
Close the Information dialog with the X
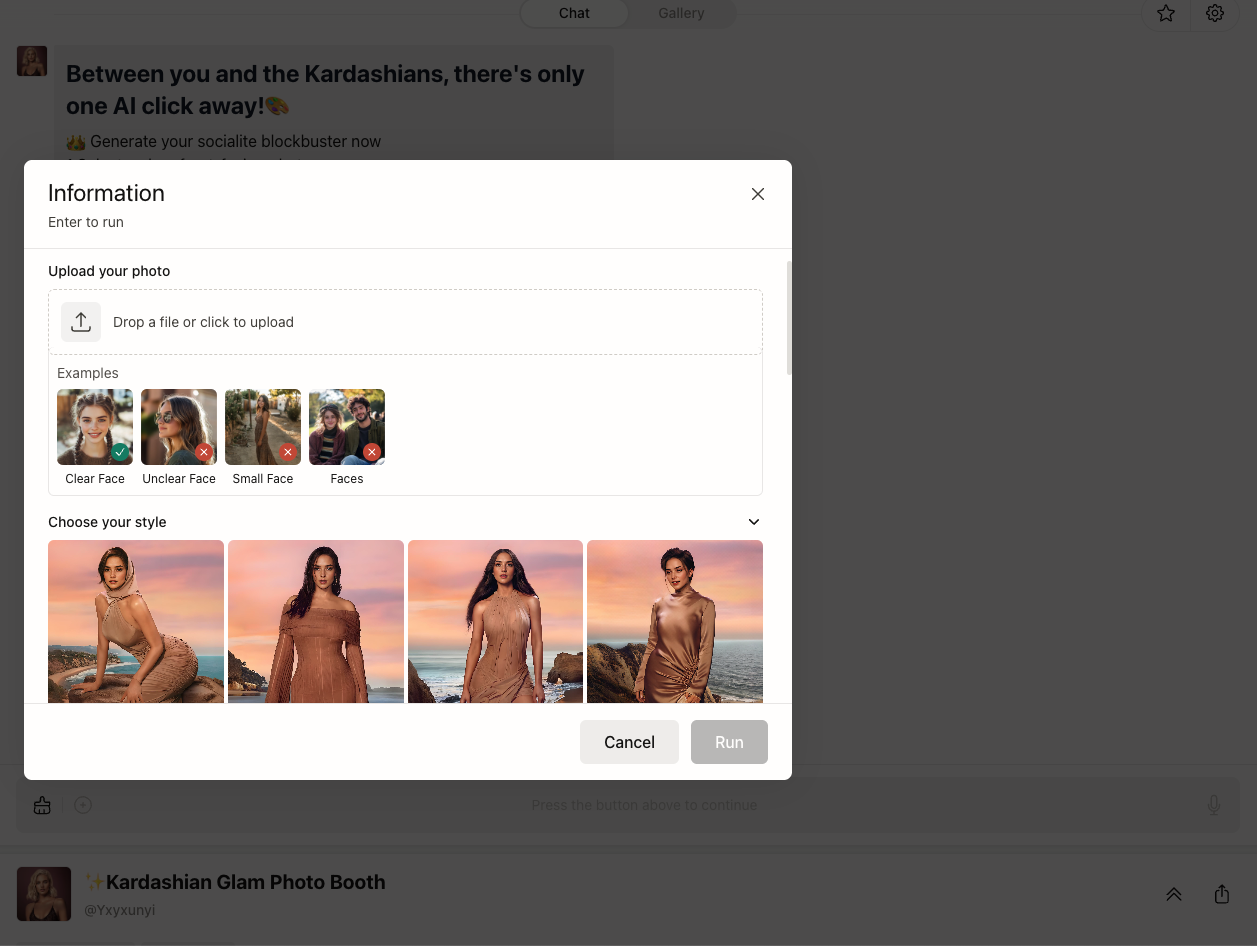point(758,194)
